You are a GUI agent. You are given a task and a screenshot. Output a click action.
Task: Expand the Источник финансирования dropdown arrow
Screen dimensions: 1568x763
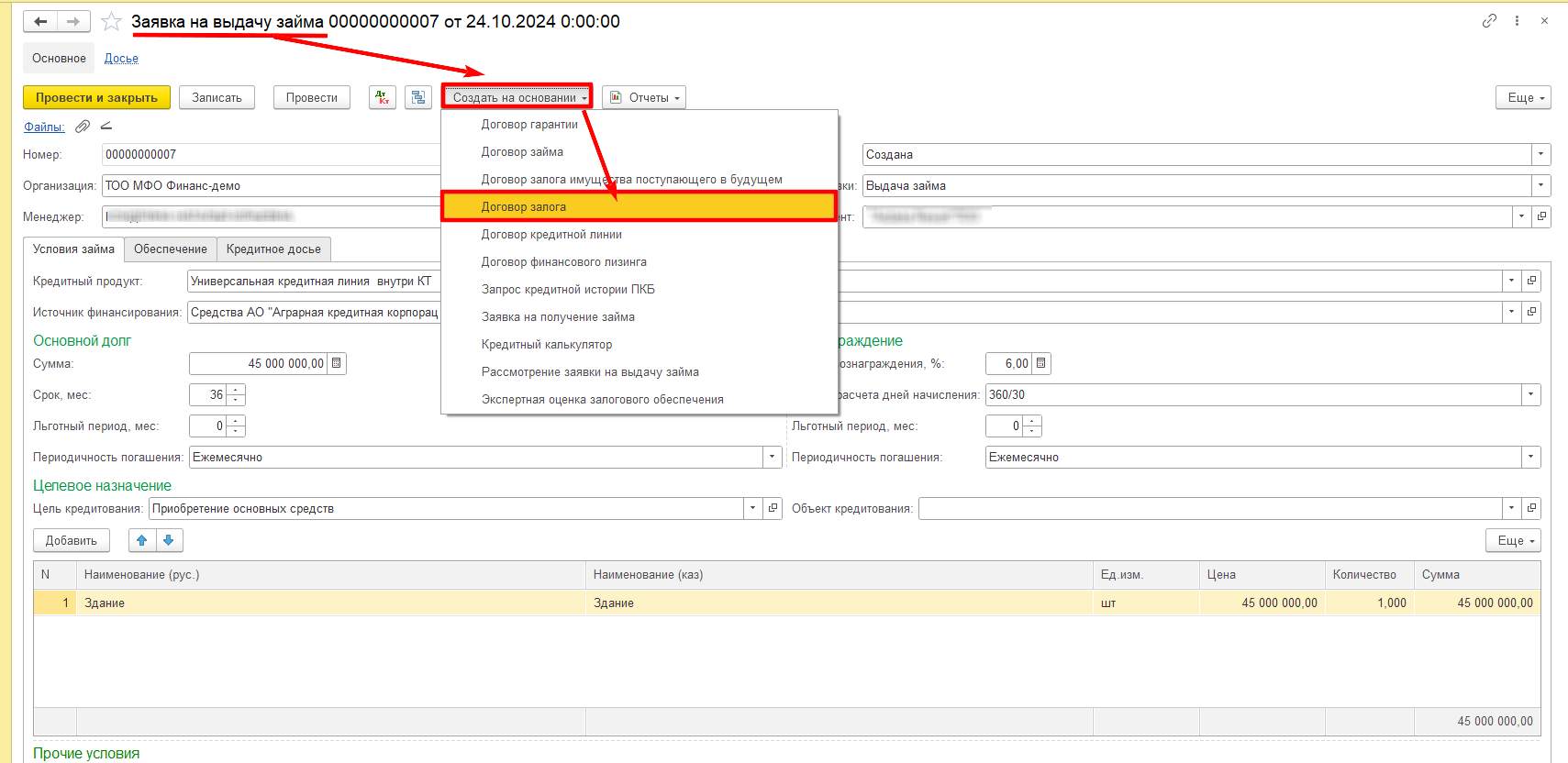pos(1511,312)
